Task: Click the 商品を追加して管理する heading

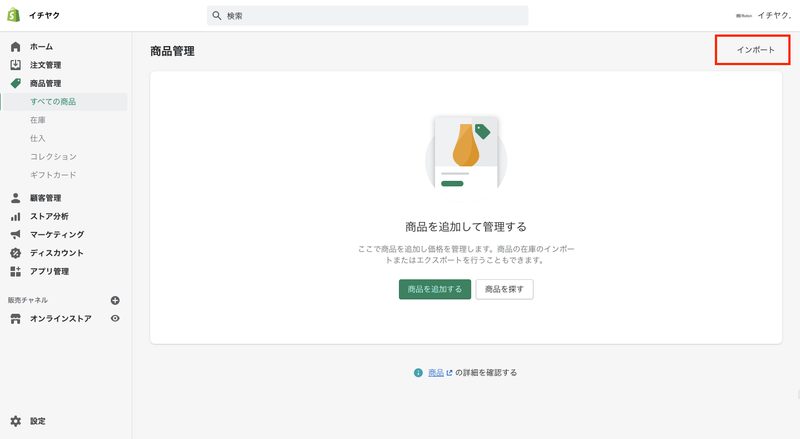Action: (466, 227)
